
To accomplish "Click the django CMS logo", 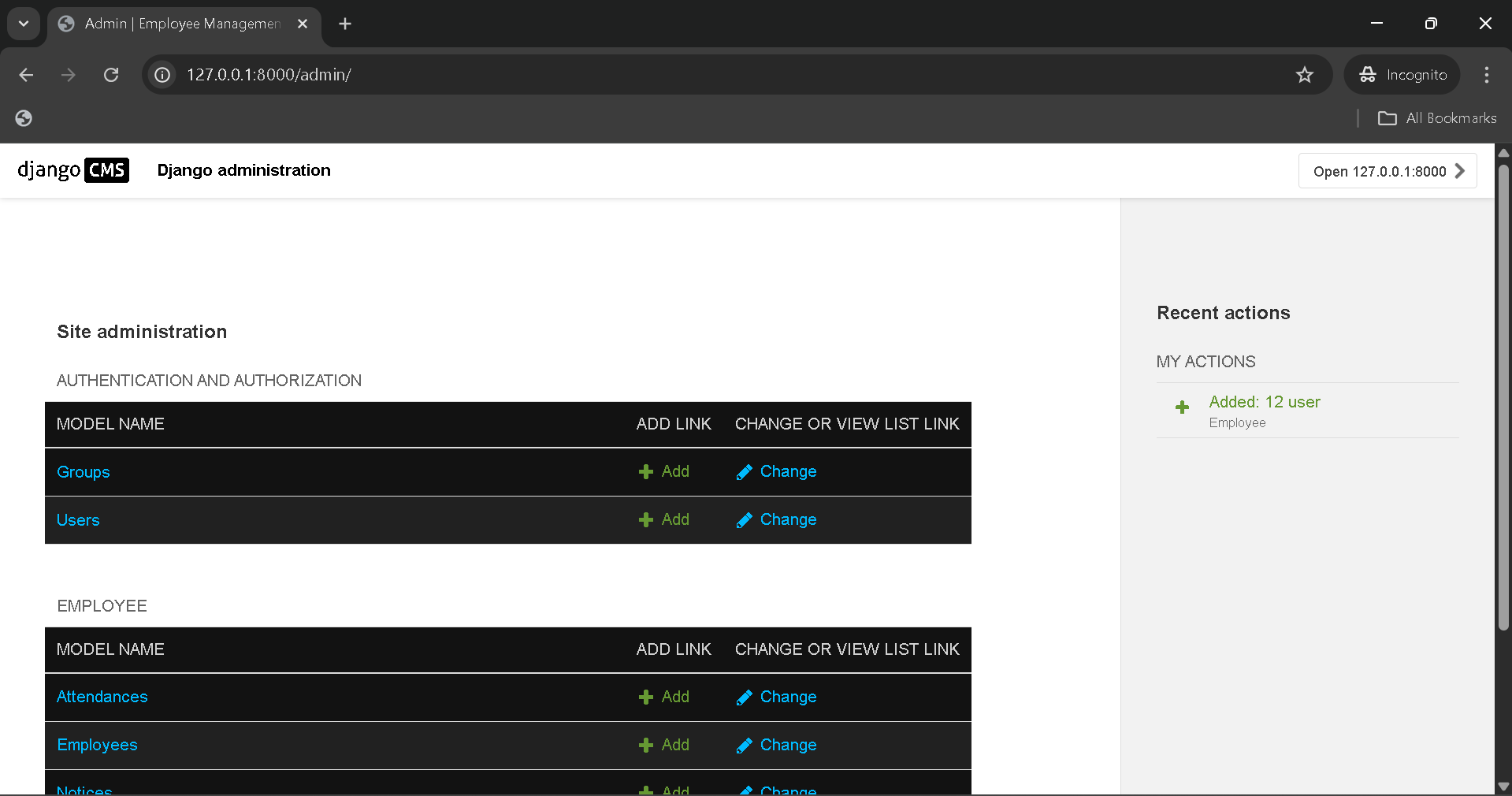I will (72, 170).
